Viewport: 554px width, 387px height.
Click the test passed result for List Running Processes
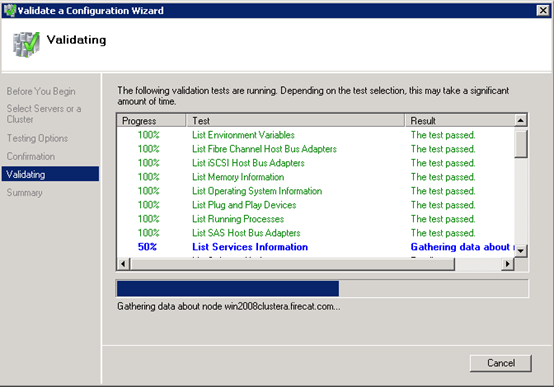(443, 219)
